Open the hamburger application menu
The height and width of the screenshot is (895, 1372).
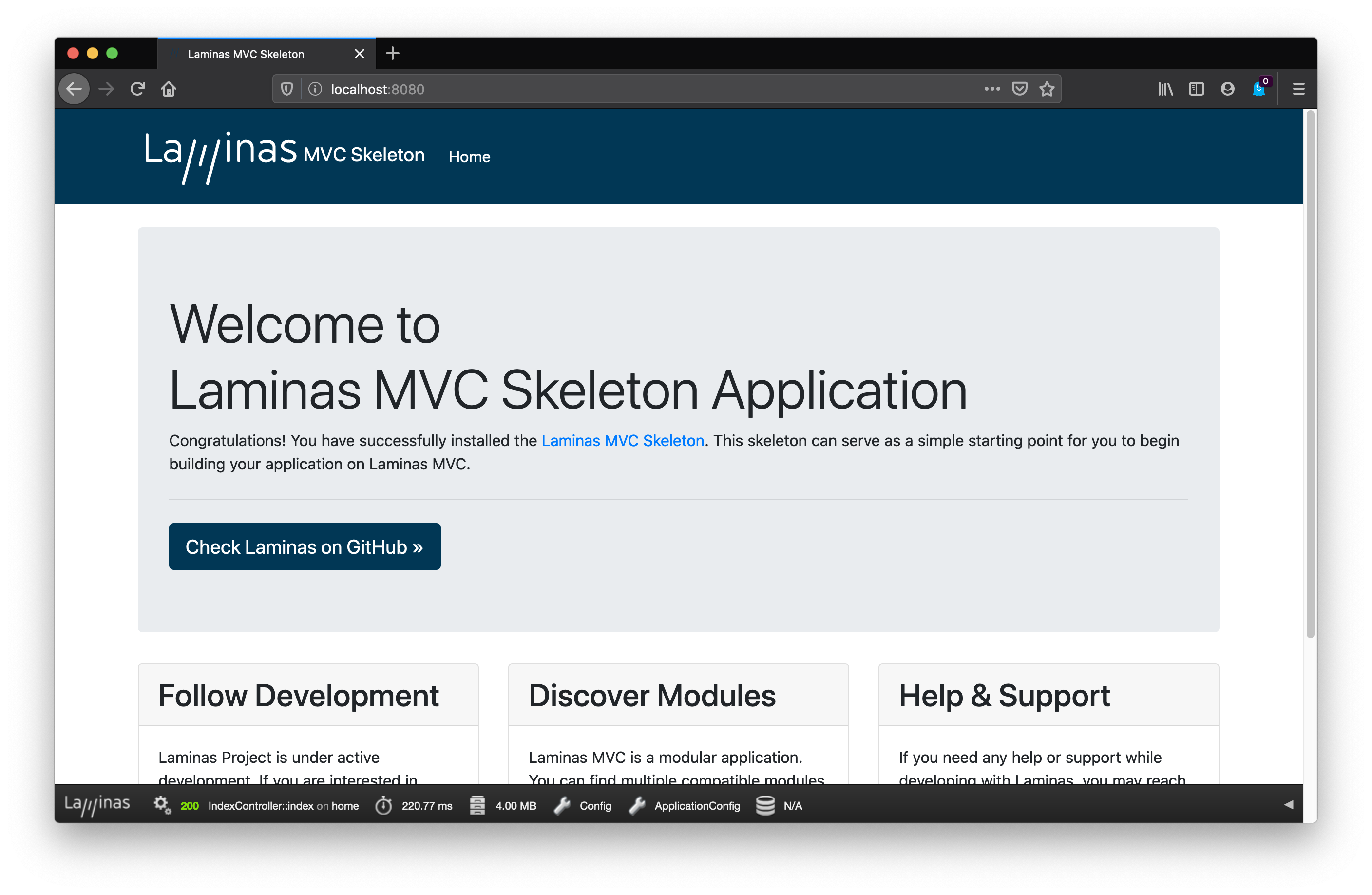point(1298,89)
